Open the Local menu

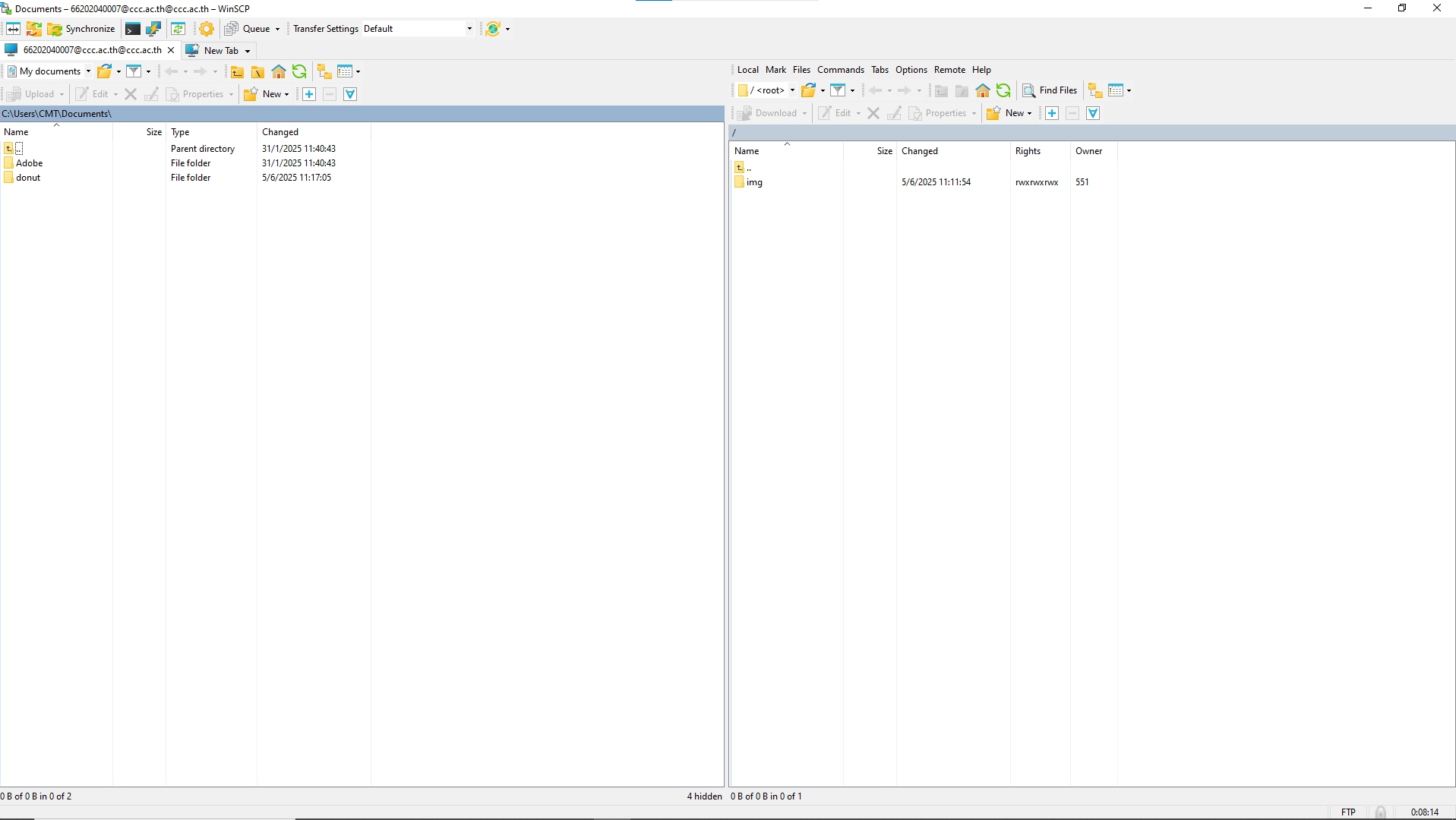point(747,70)
